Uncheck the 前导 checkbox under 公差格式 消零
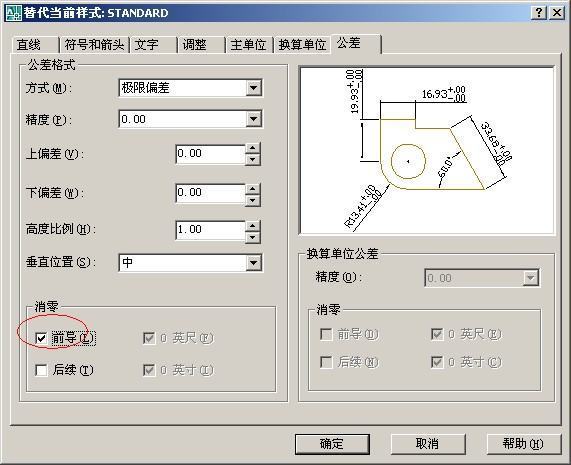The height and width of the screenshot is (465, 571). click(41, 338)
